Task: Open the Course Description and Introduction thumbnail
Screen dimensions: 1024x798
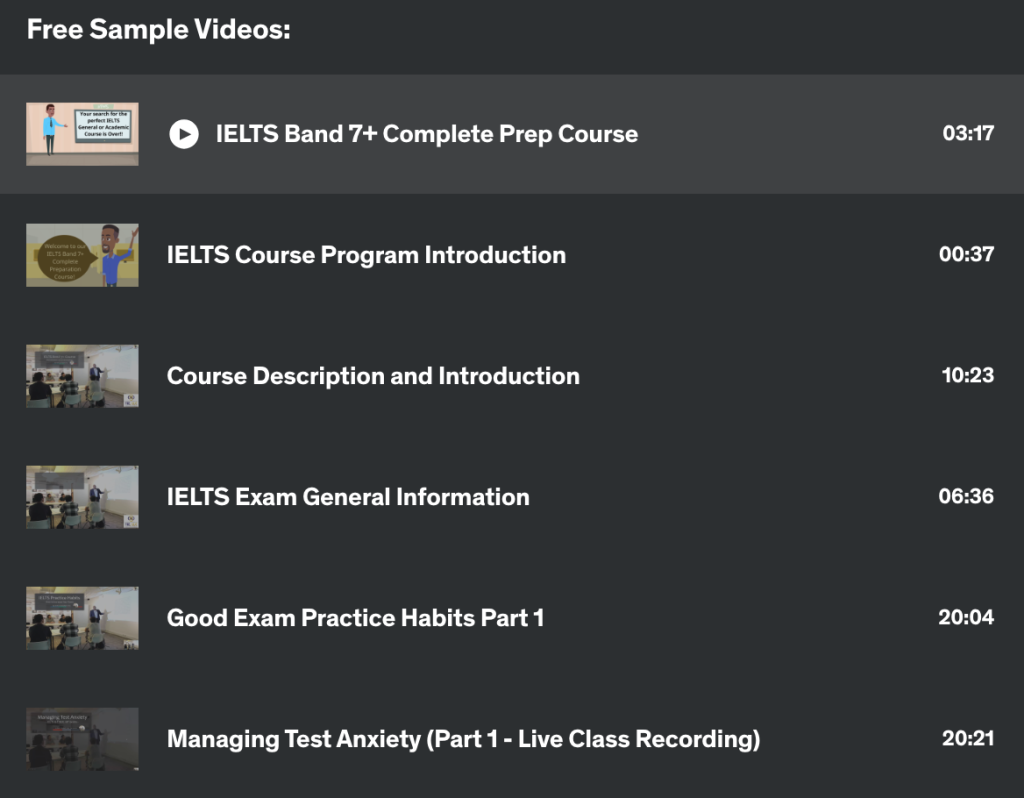Action: tap(82, 376)
